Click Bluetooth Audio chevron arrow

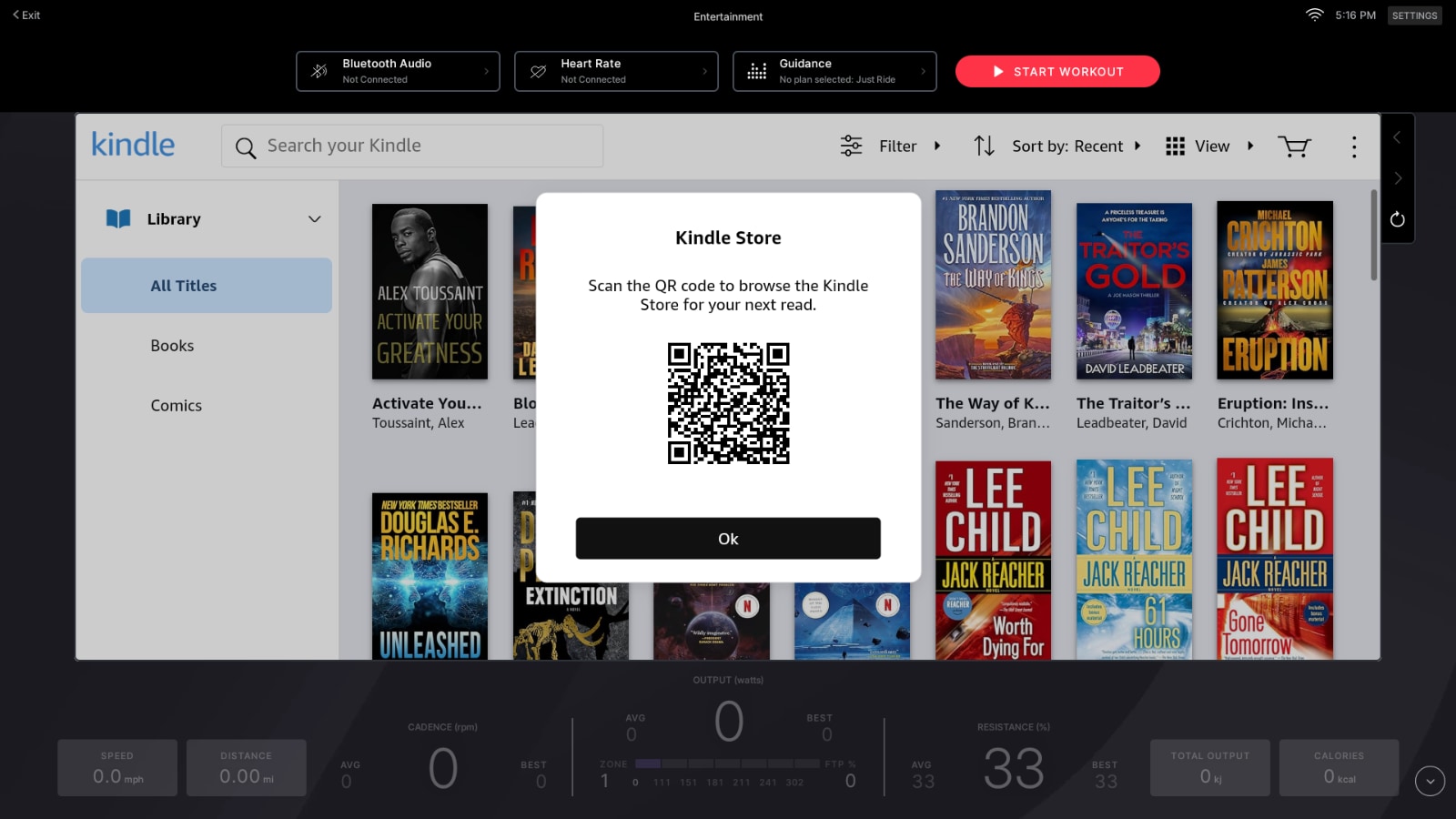point(486,71)
